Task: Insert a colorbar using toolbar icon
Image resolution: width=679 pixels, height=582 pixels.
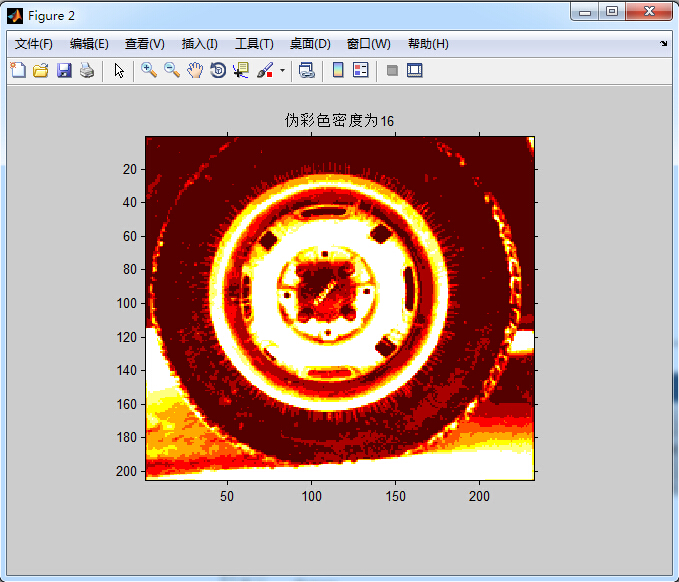Action: [338, 70]
